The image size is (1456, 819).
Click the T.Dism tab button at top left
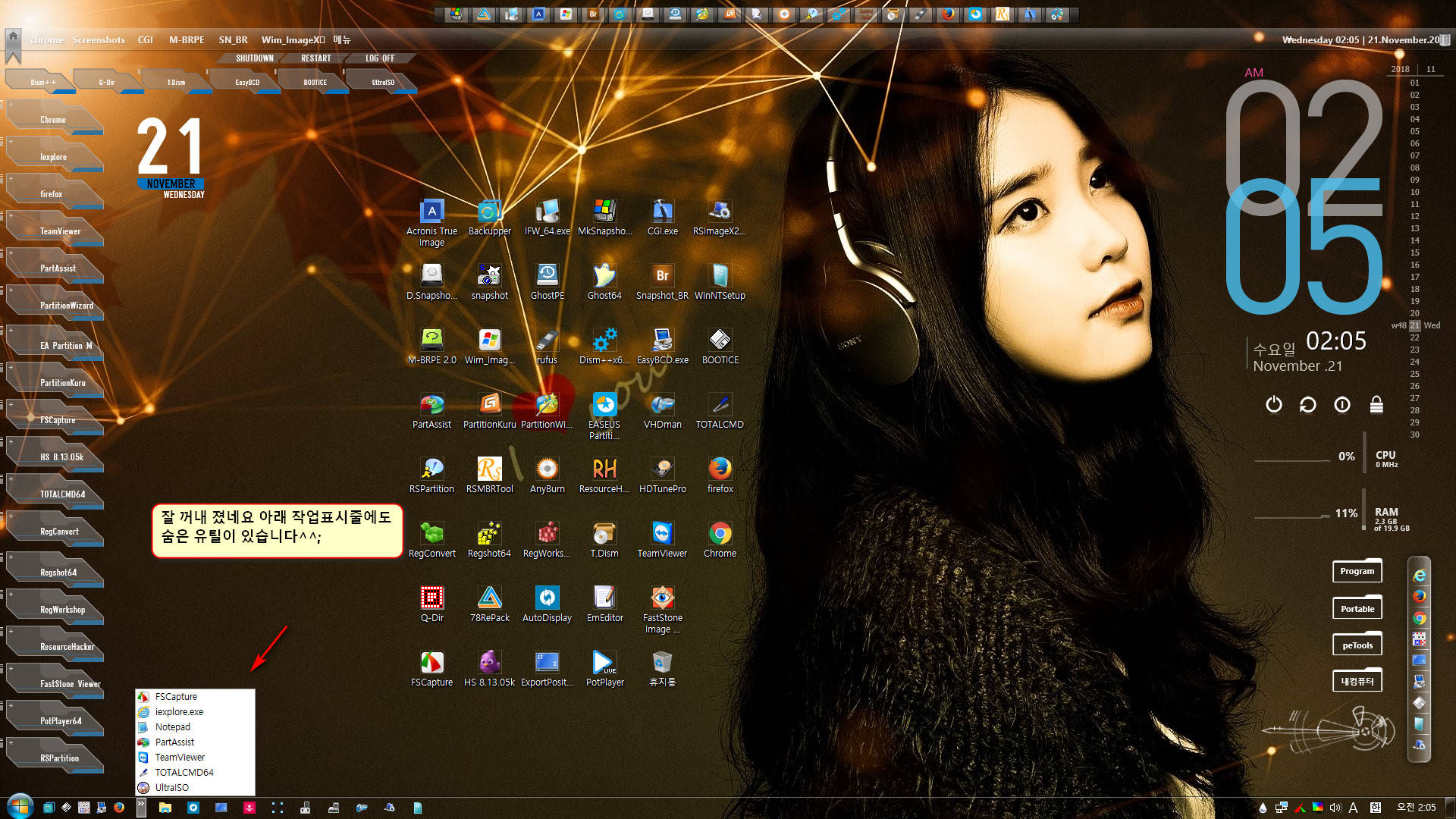176,81
